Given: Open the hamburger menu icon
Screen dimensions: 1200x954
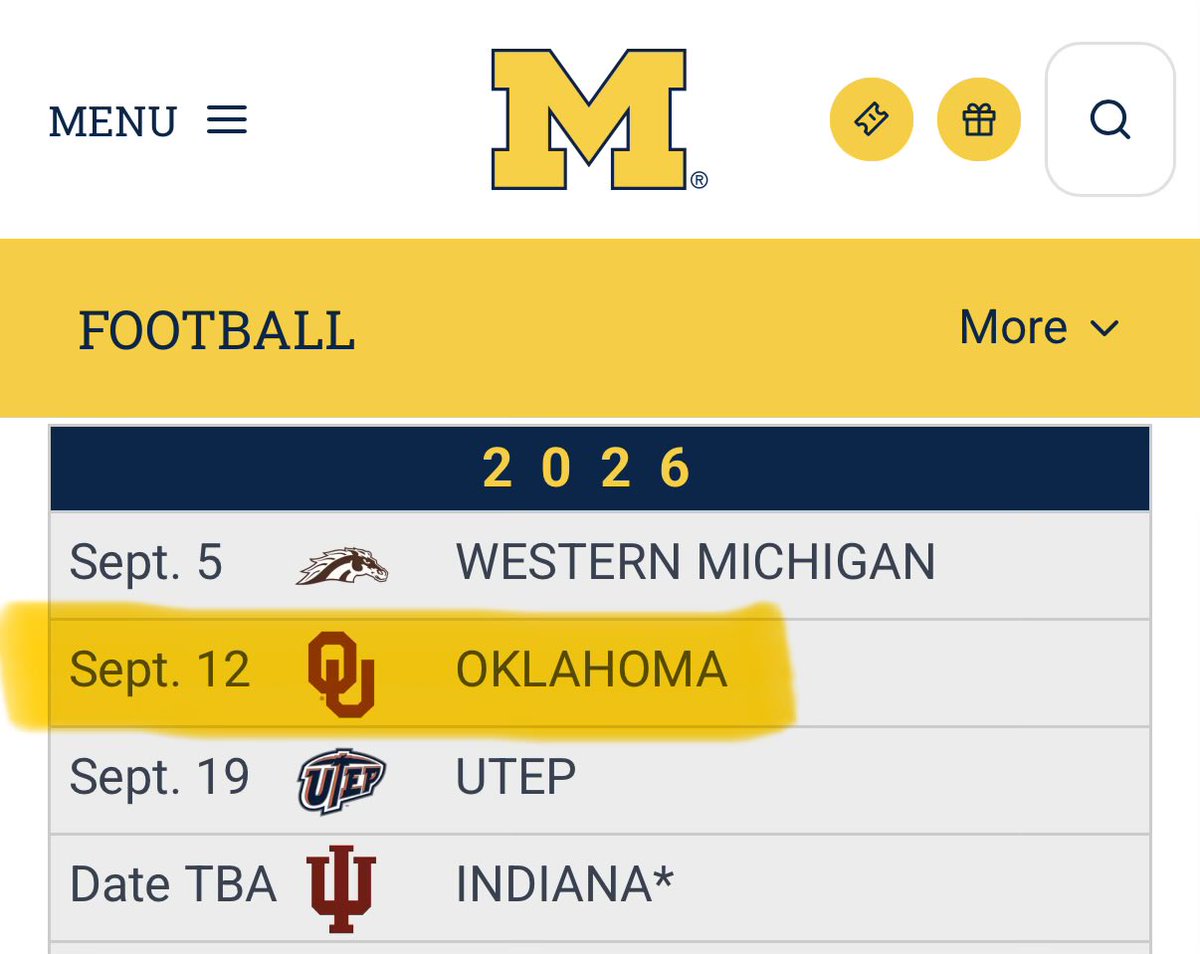Looking at the screenshot, I should pos(227,121).
